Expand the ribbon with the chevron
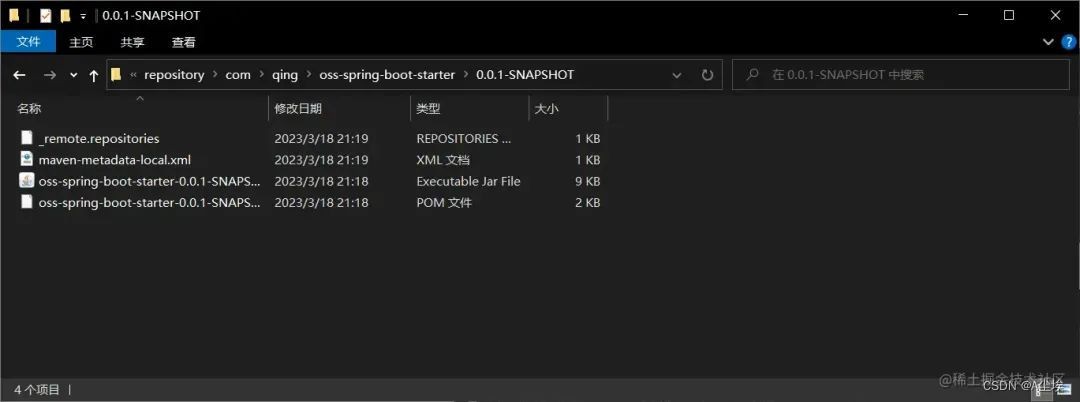 click(1048, 42)
